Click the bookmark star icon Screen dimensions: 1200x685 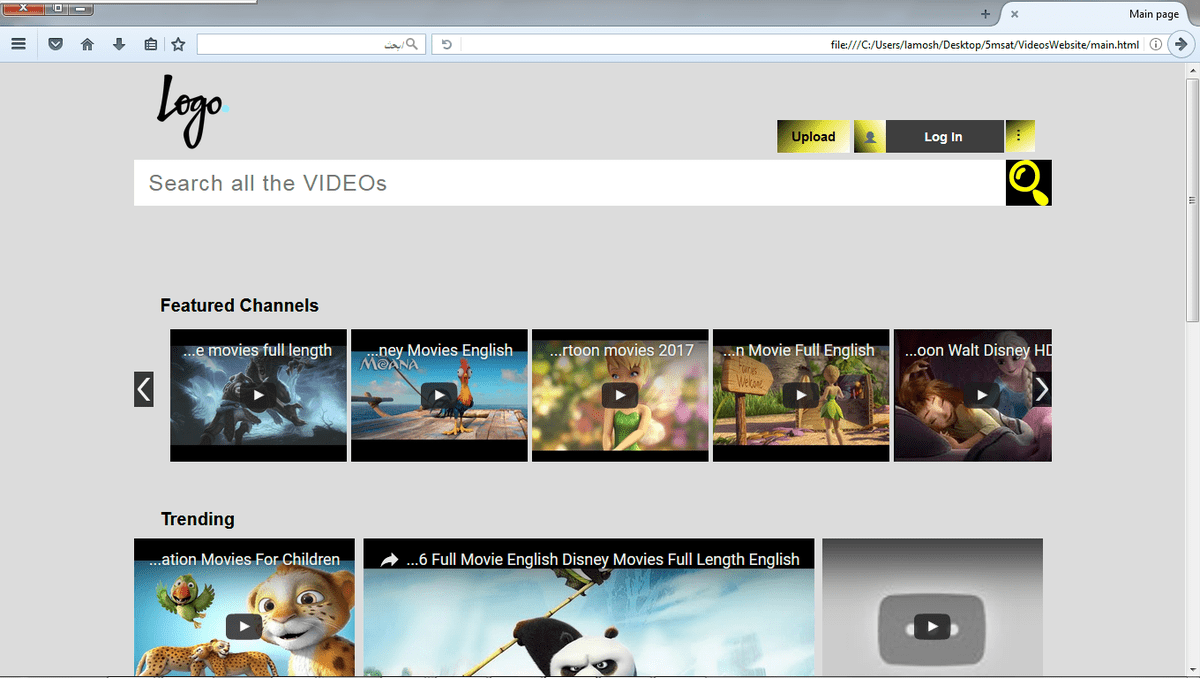coord(178,44)
